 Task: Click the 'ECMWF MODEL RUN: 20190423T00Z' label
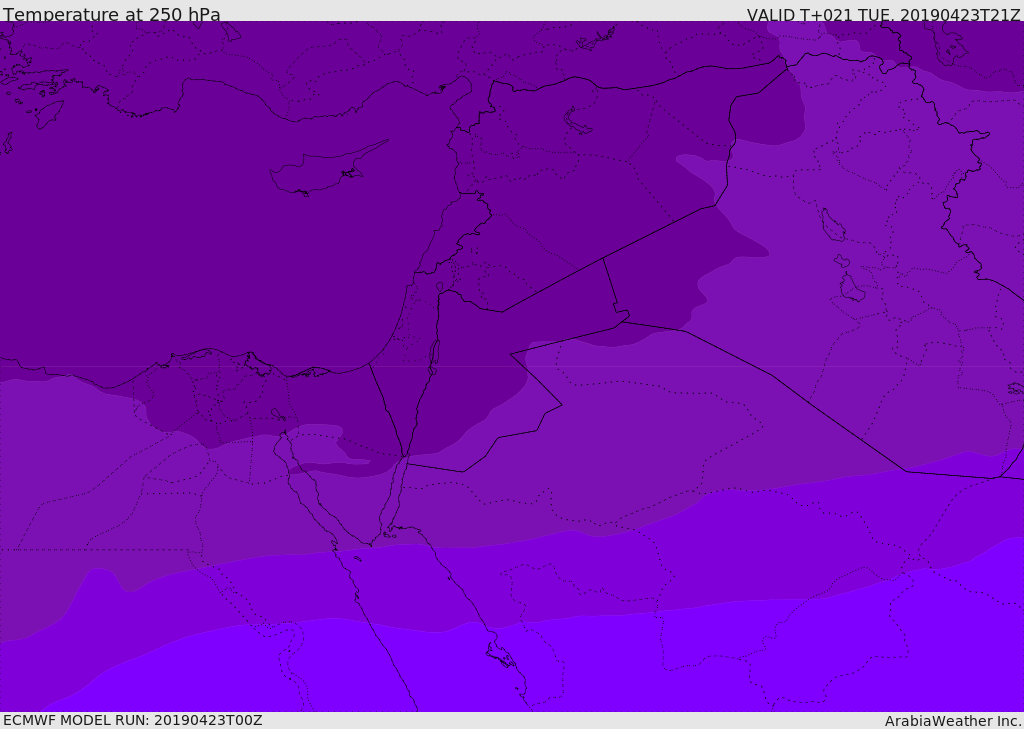coord(133,720)
